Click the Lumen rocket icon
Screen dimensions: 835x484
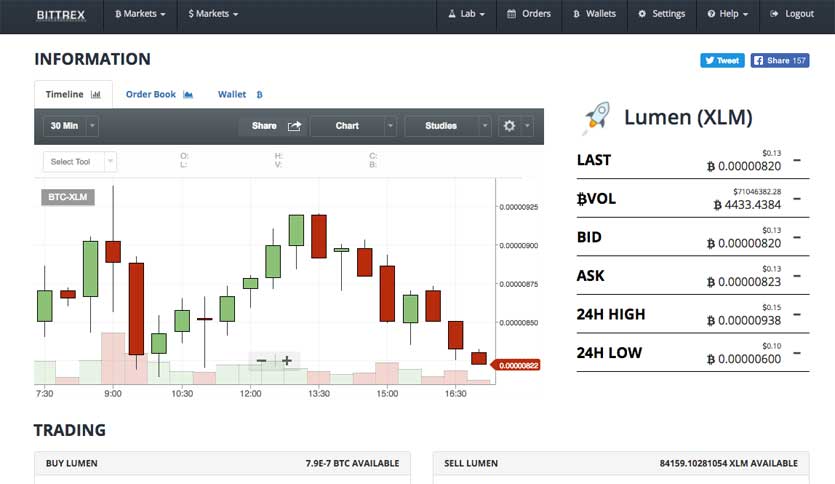pyautogui.click(x=596, y=119)
